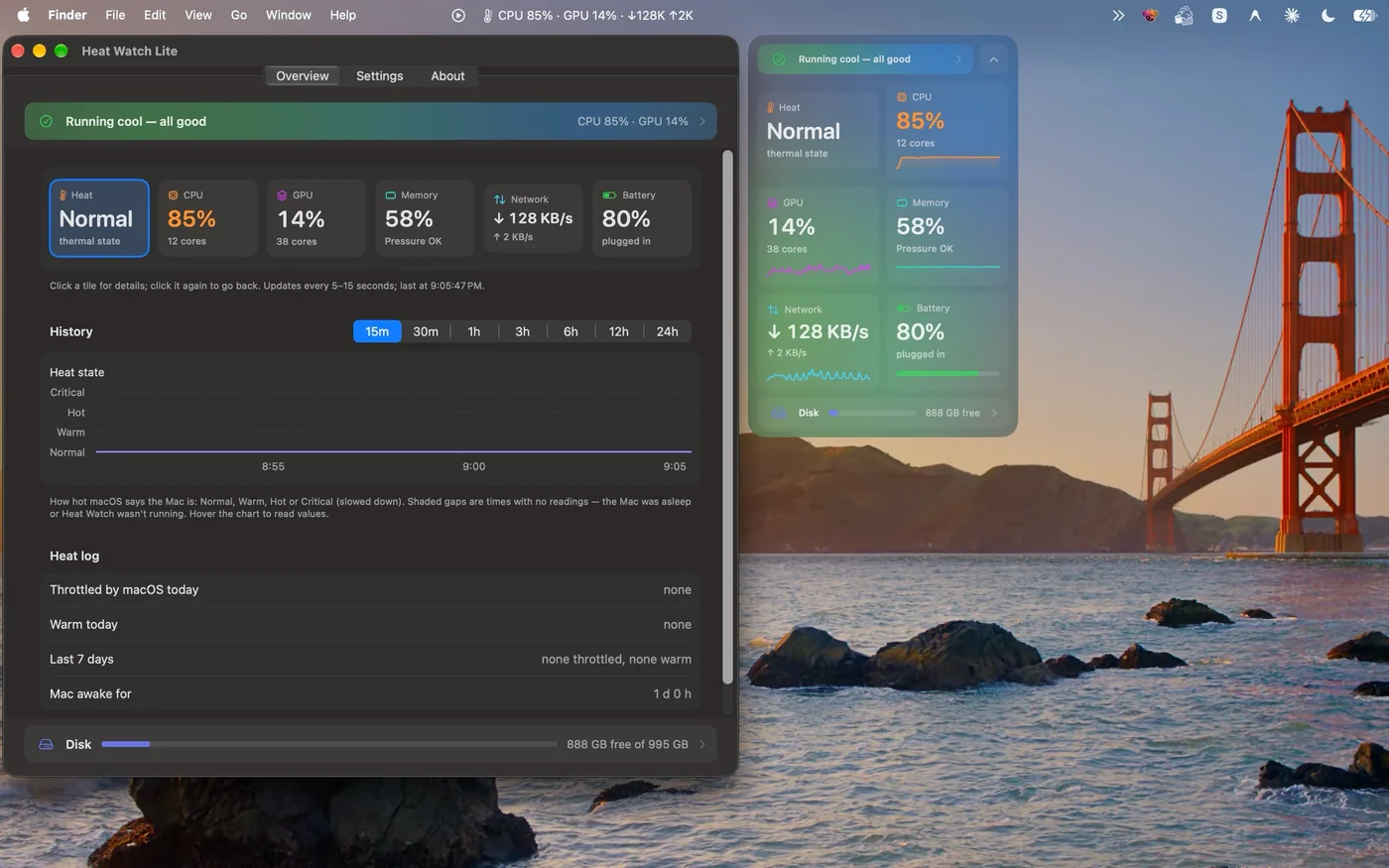This screenshot has width=1389, height=868.
Task: Click the "Throttled by macOS today" log row
Action: (371, 589)
